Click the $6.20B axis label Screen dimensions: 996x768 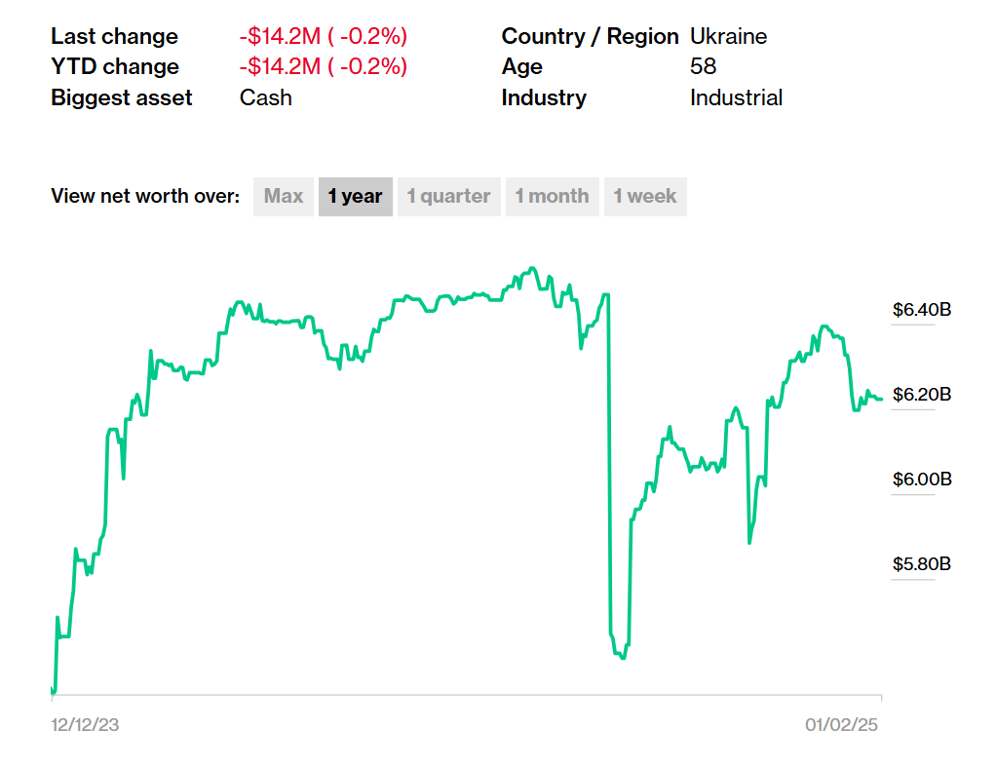pos(921,394)
